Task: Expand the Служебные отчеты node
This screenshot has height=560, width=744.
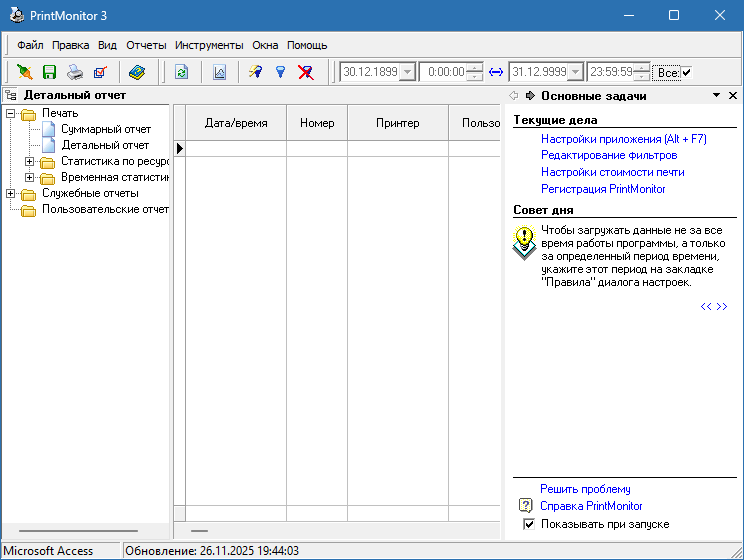Action: click(x=10, y=193)
